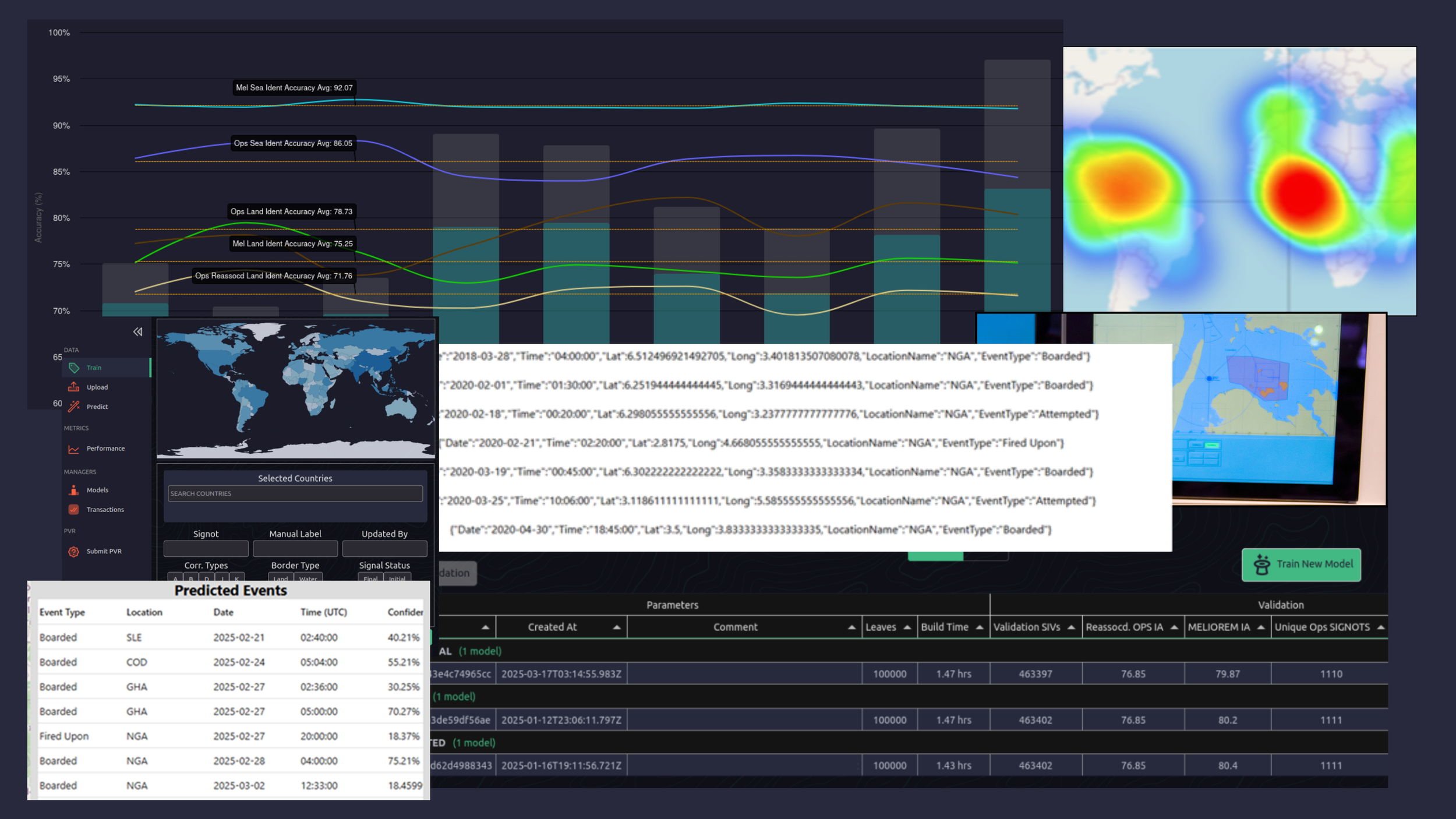
Task: Open the Performance metrics chart icon
Action: [x=74, y=449]
